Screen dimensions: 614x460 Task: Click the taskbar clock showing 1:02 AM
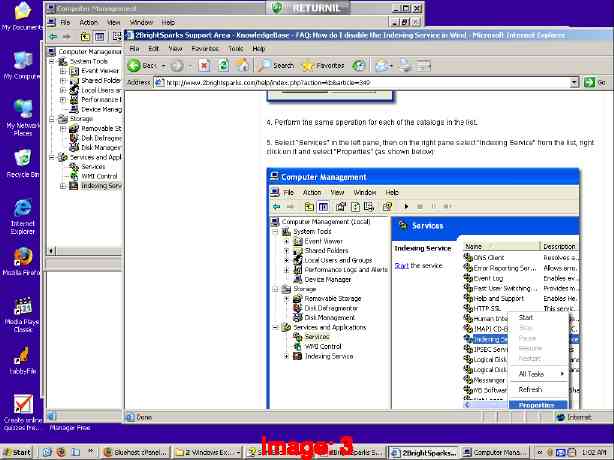click(594, 452)
